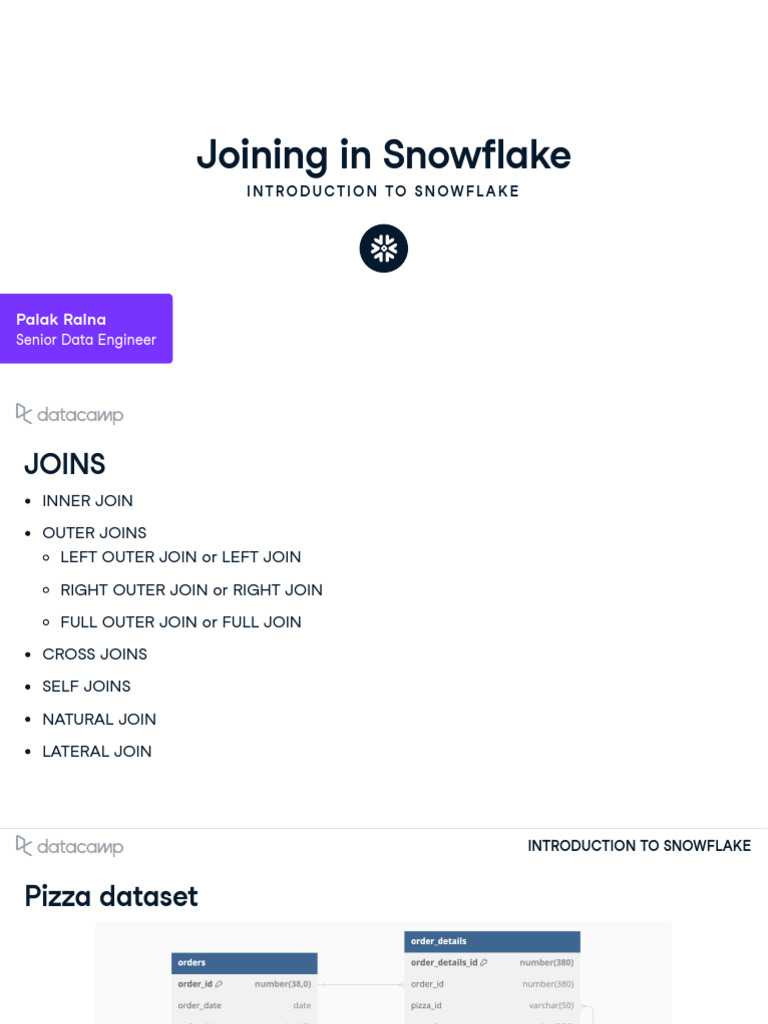Select the LATERAL JOIN bullet
The image size is (768, 1024).
[97, 751]
